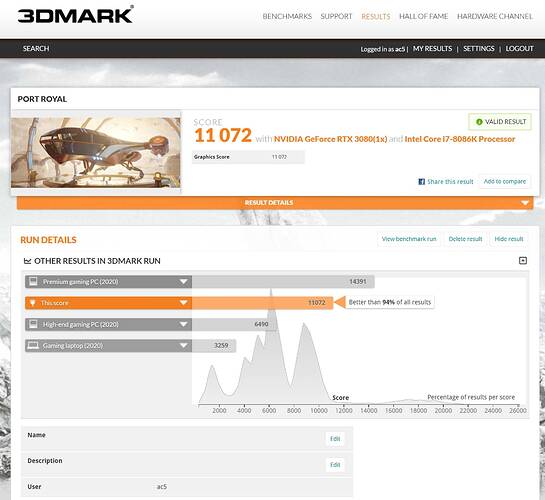Expand the High-end gaming PC (2020) dropdown
Screen dimensions: 545x500
[x=184, y=325]
